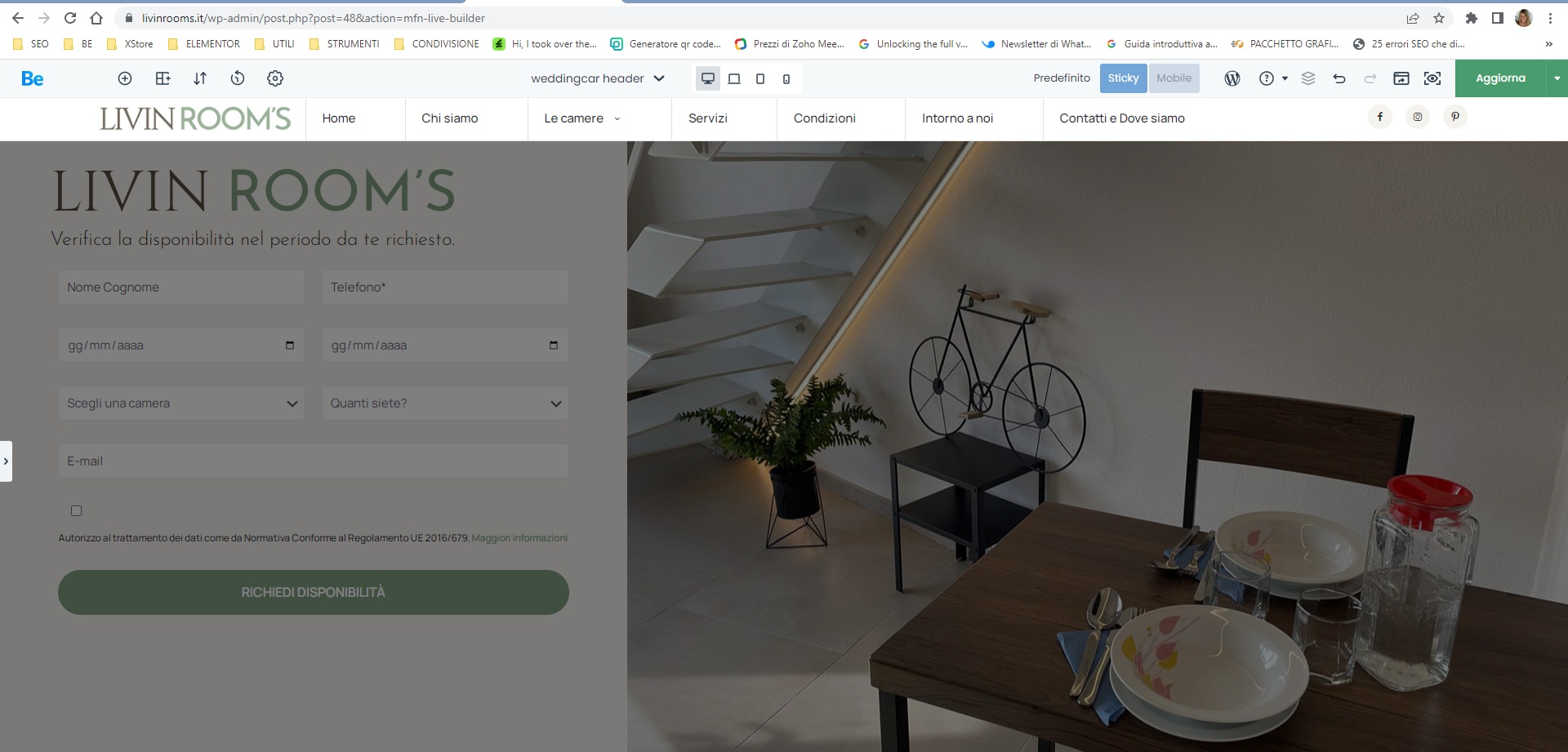Viewport: 1568px width, 752px height.
Task: Click the browser address bar URL
Action: [314, 18]
